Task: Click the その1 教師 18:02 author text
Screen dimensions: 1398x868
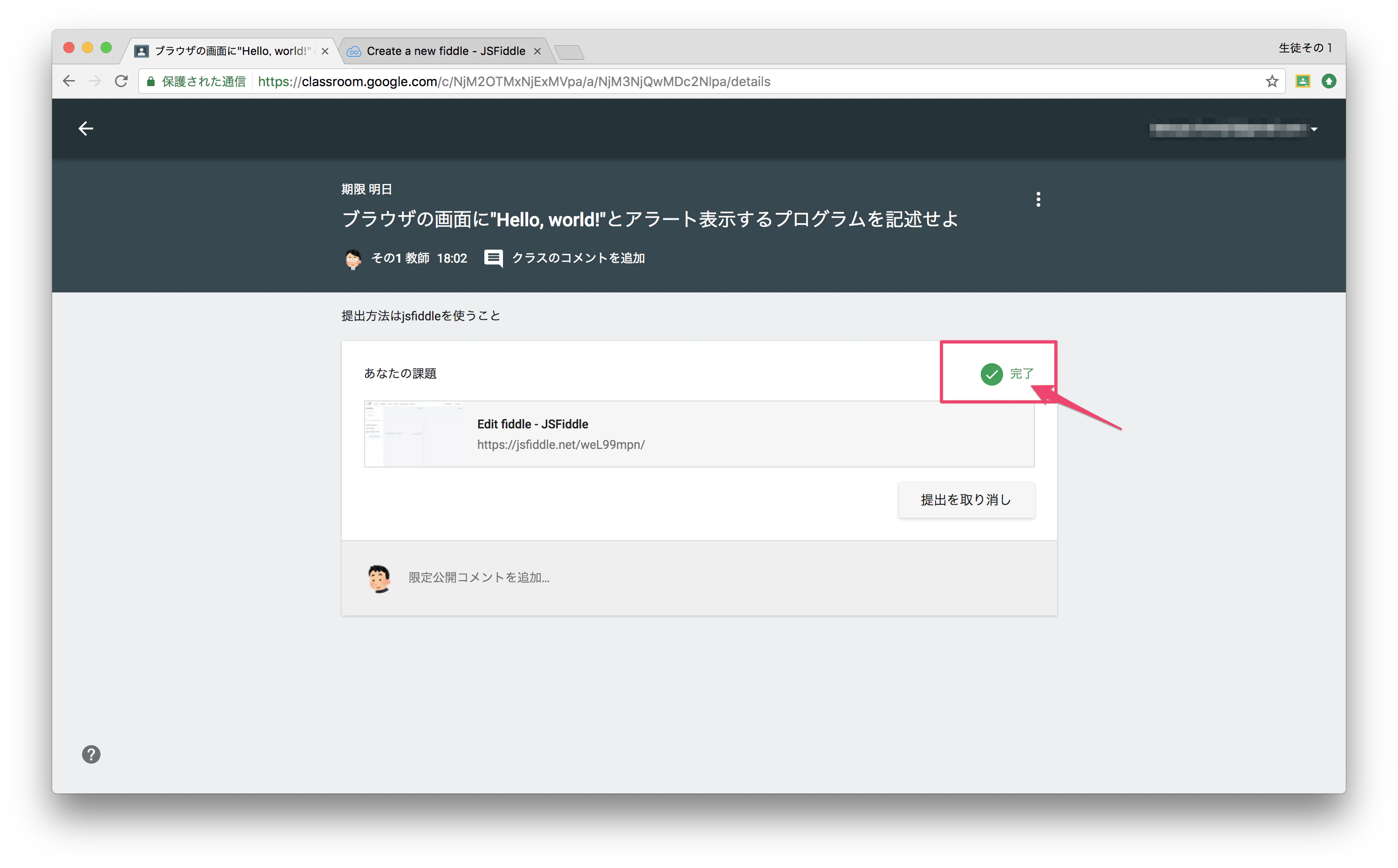Action: coord(419,258)
